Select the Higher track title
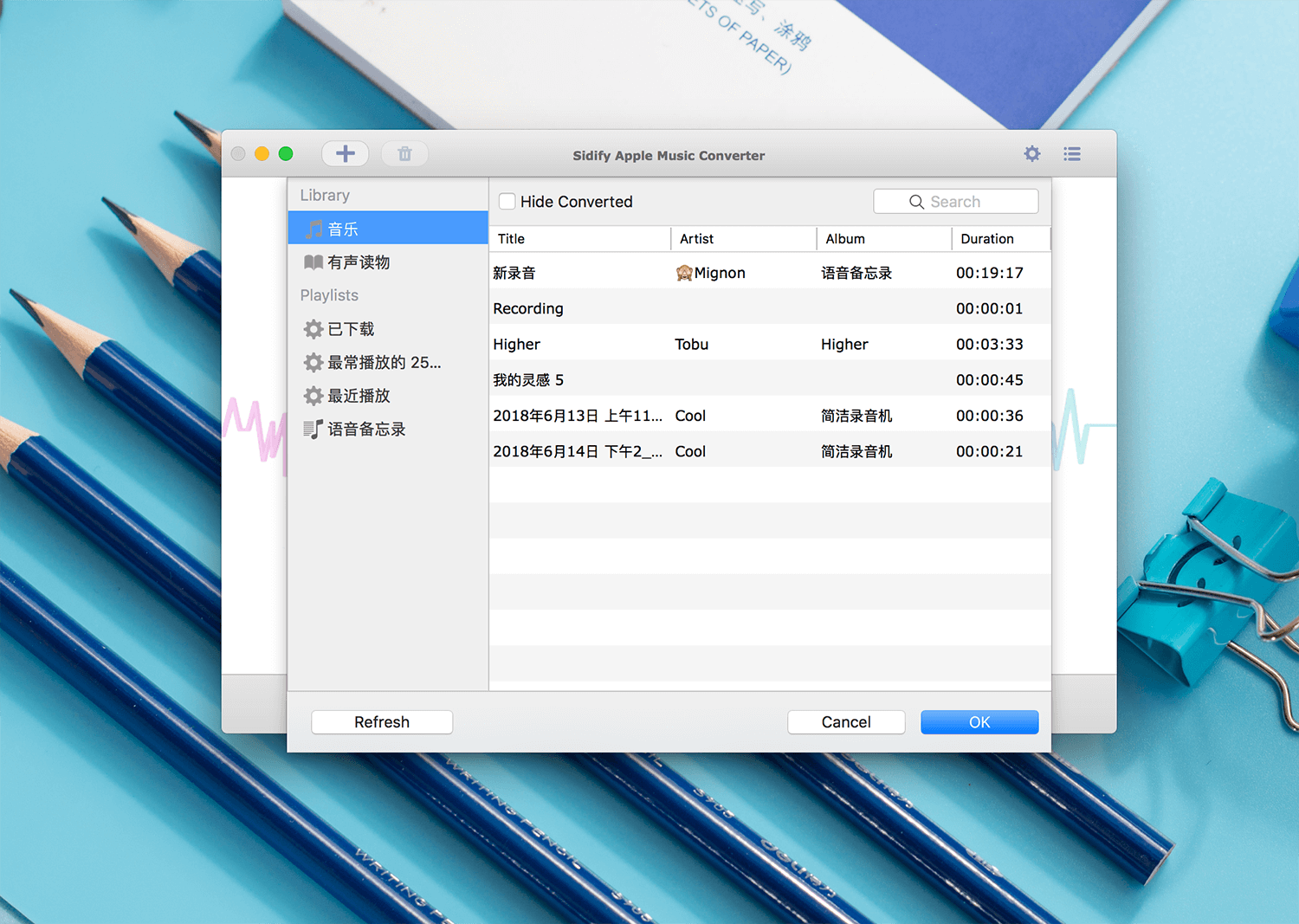 click(517, 345)
